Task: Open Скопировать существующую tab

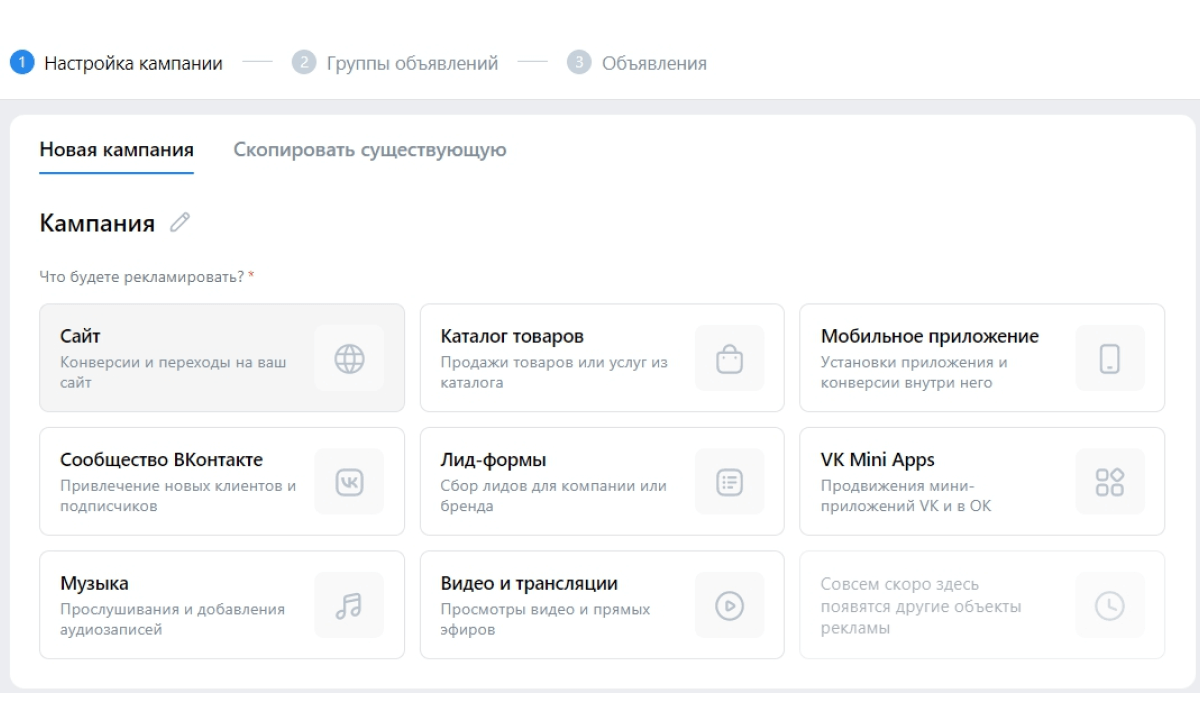Action: 370,150
